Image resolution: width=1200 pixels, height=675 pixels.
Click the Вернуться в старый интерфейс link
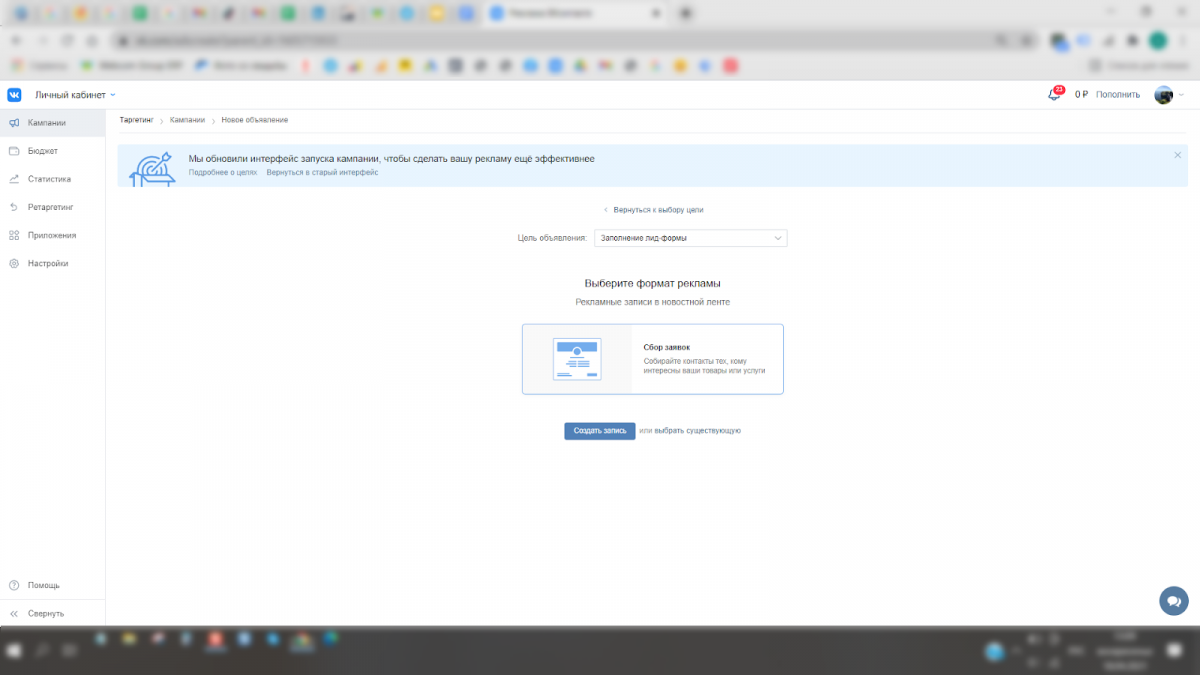pyautogui.click(x=322, y=172)
